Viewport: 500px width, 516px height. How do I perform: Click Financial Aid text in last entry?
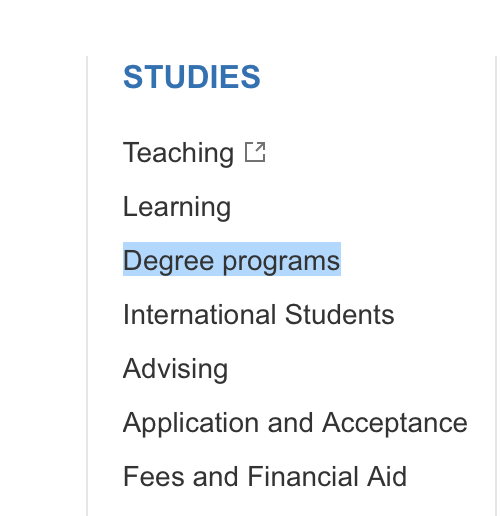[x=327, y=476]
